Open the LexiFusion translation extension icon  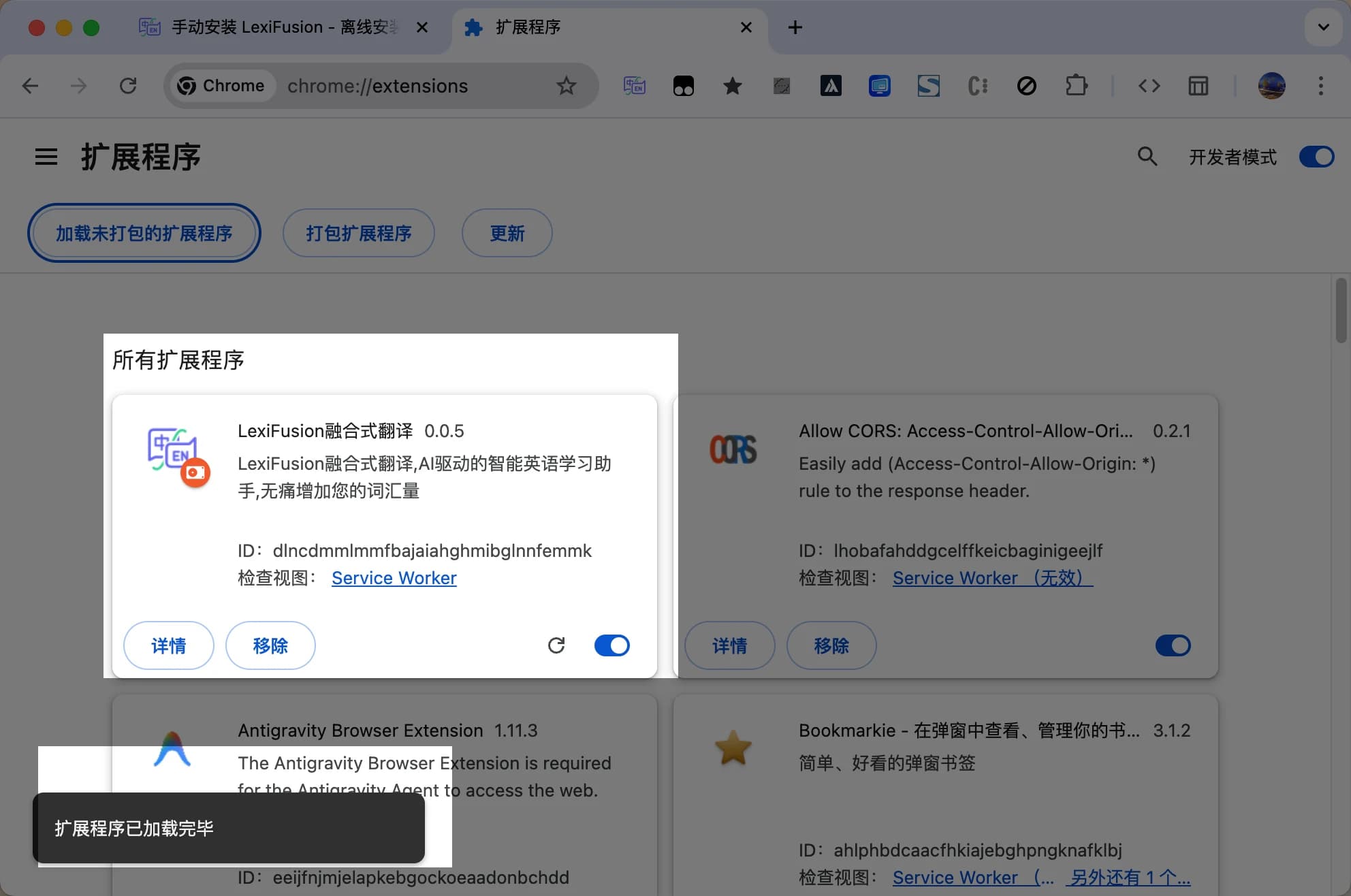633,86
